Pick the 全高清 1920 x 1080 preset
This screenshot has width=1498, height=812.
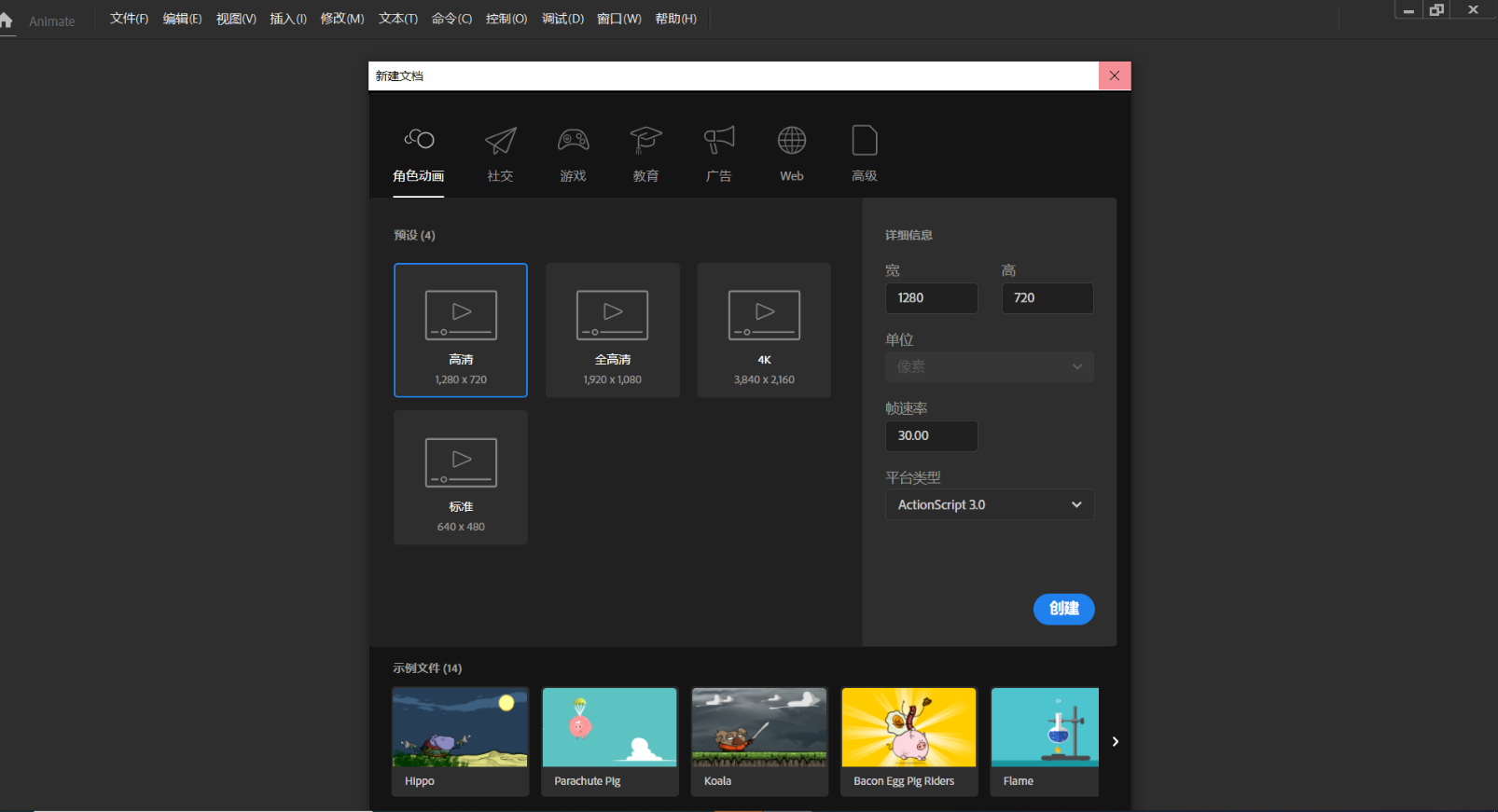613,330
